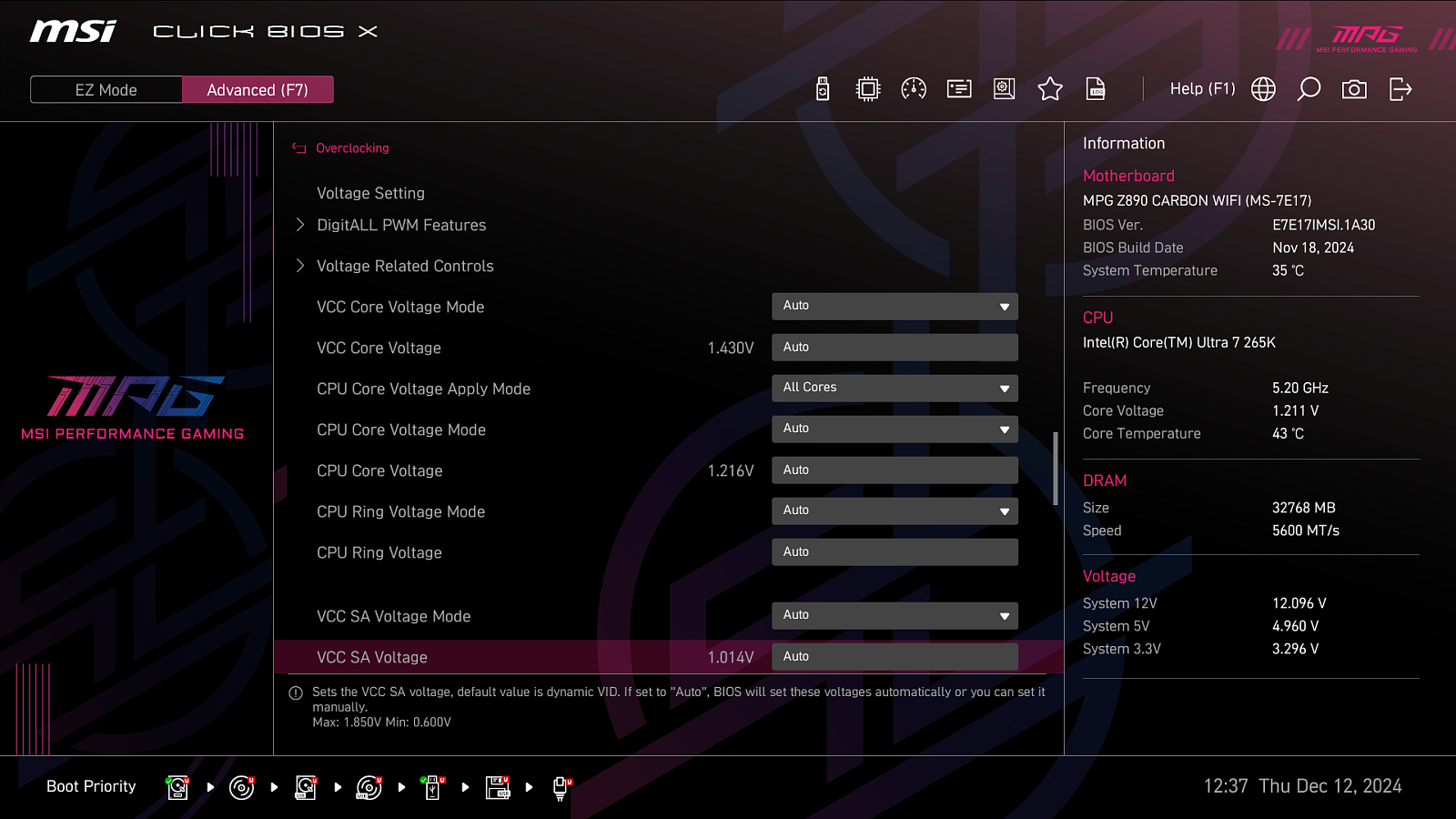Select the hard disk boot device icon
This screenshot has height=819, width=1456.
pyautogui.click(x=178, y=787)
